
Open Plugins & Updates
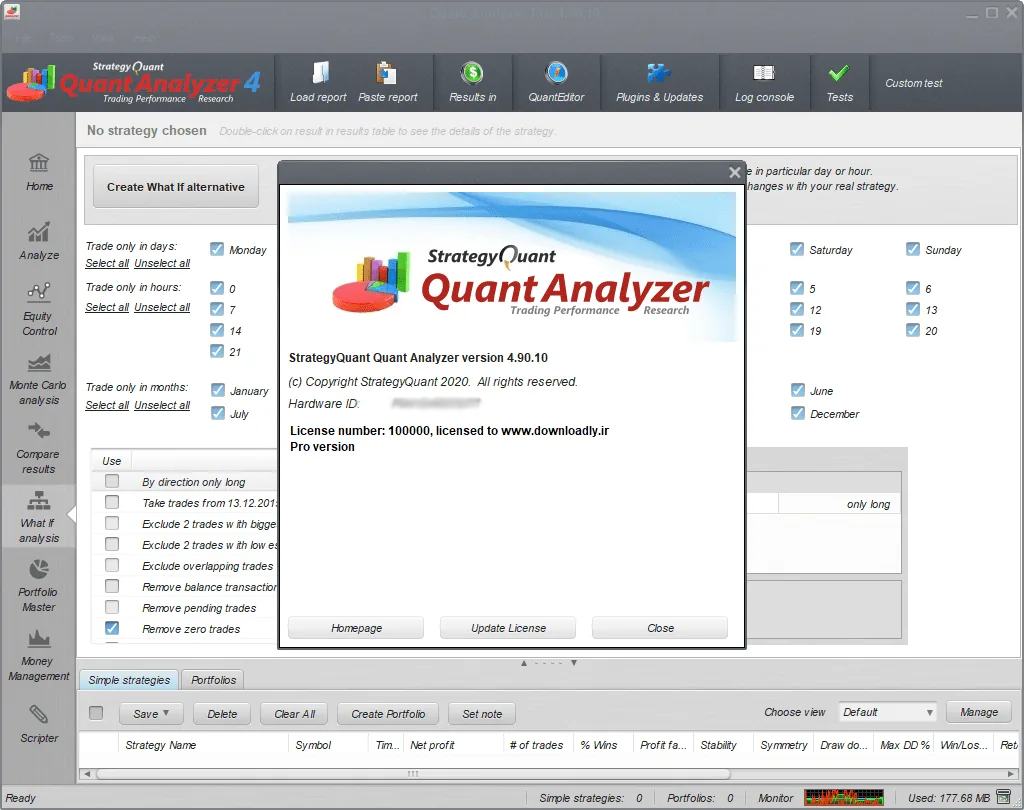(x=660, y=82)
